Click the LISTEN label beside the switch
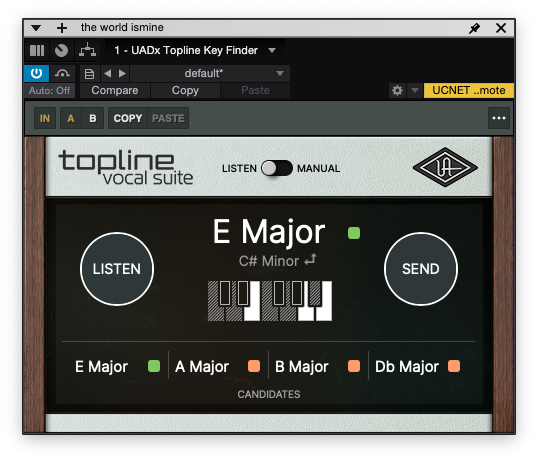This screenshot has width=538, height=461. click(239, 168)
